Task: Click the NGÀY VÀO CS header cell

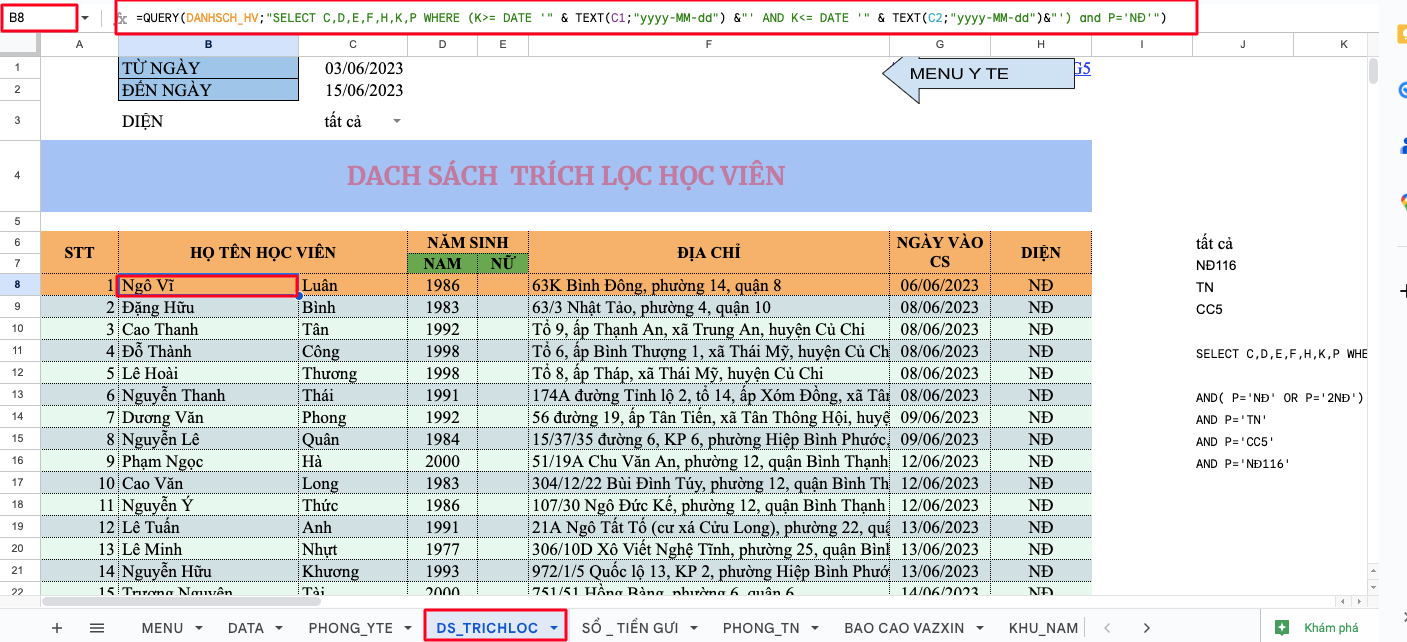Action: (x=939, y=253)
